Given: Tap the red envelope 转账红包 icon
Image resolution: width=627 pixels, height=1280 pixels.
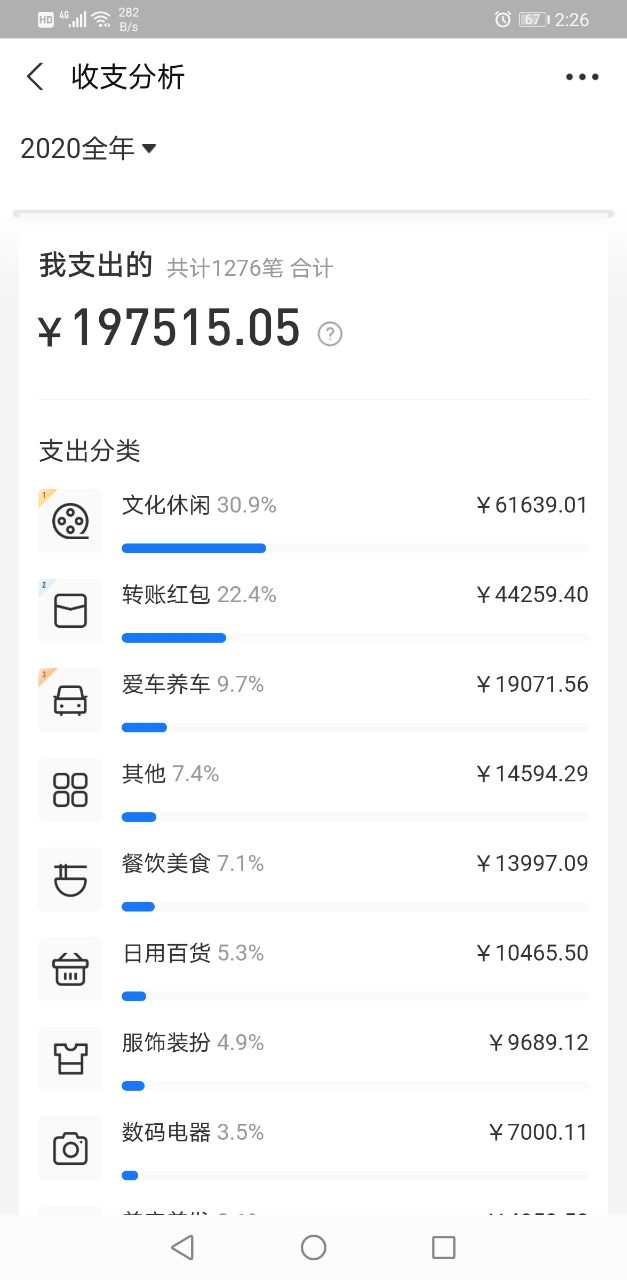Looking at the screenshot, I should pyautogui.click(x=70, y=610).
